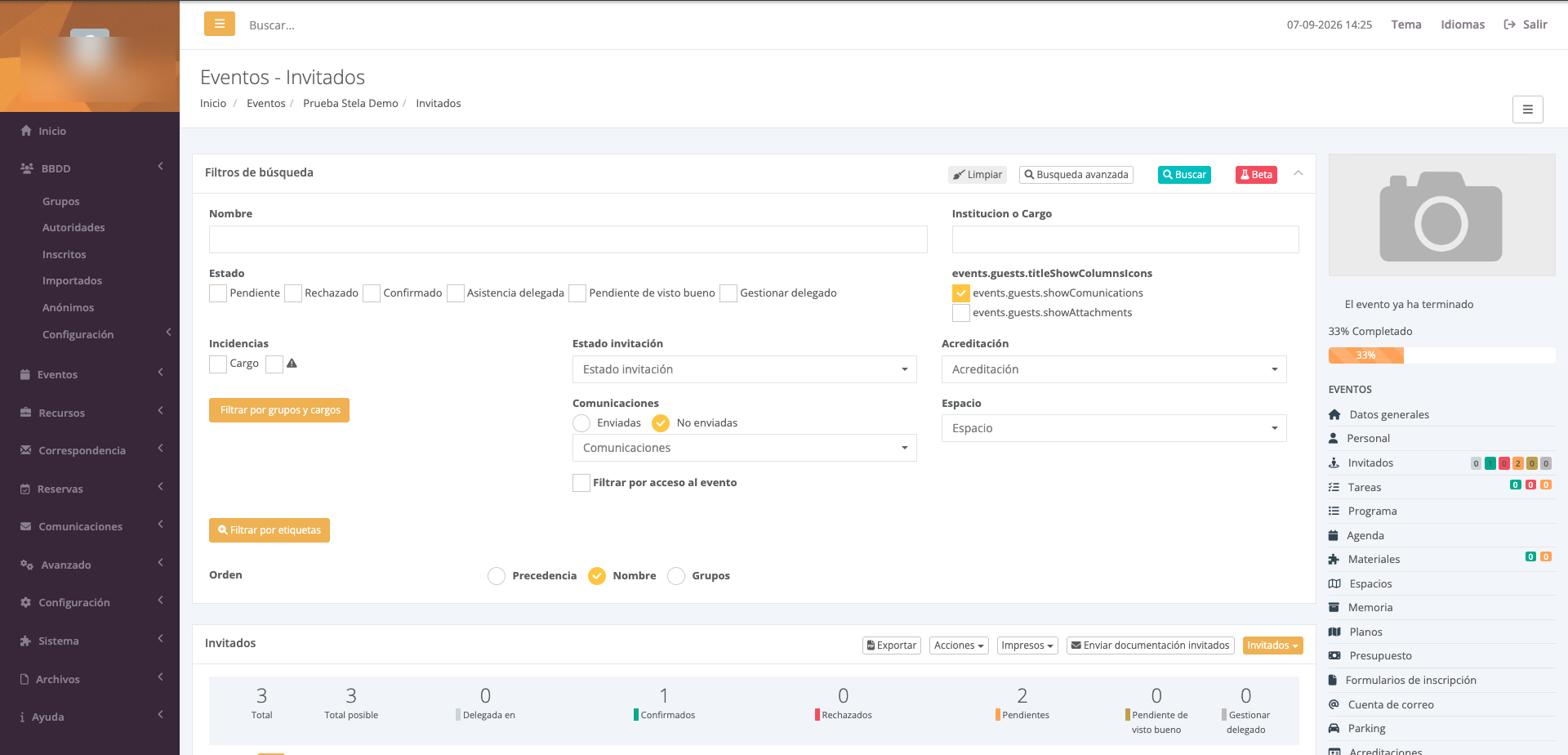This screenshot has height=755, width=1568.
Task: Click the warning triangle incidencias icon
Action: 292,364
